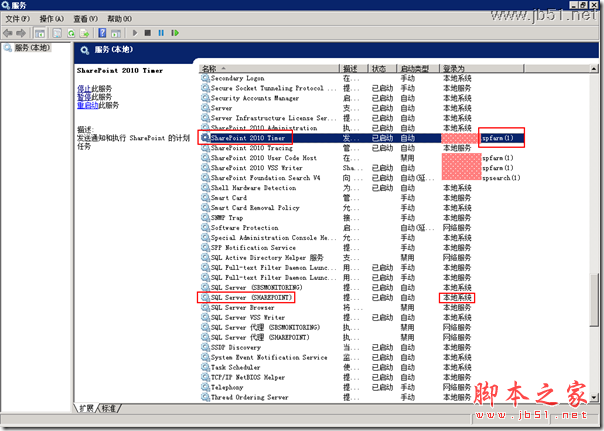604x431 pixels.
Task: Select the SharePoint 2010 Timer row
Action: click(x=361, y=138)
